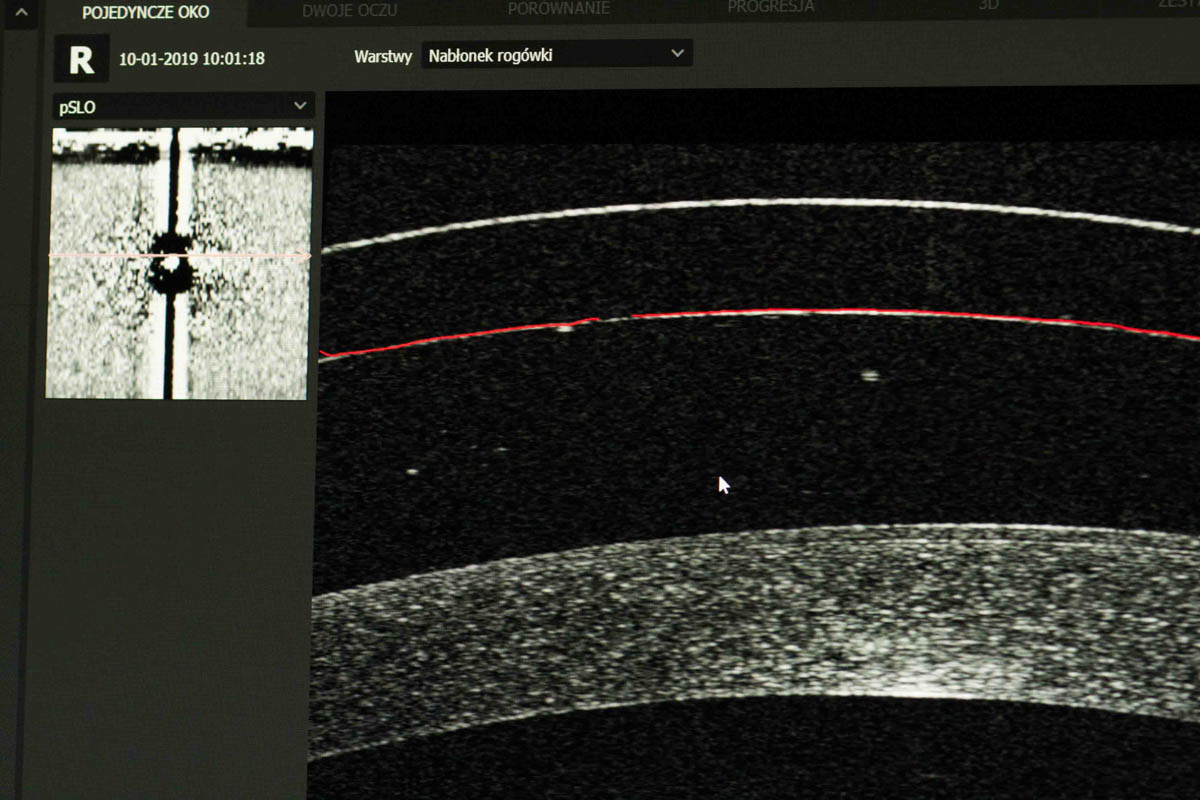Go to the PORÓWNANIE tab

click(x=559, y=8)
